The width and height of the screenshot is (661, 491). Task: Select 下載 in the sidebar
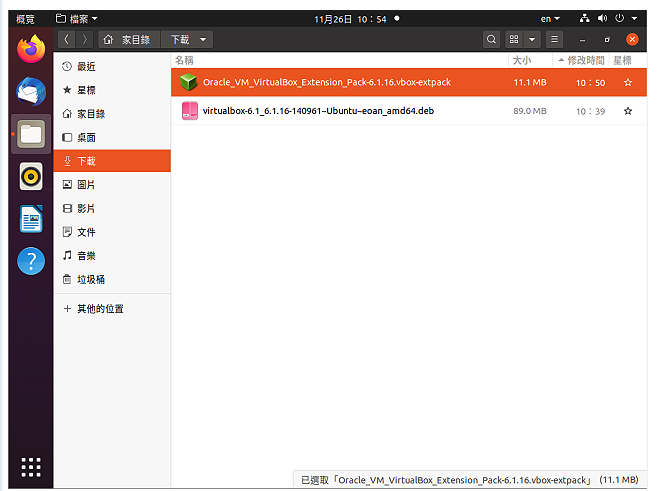pos(112,161)
